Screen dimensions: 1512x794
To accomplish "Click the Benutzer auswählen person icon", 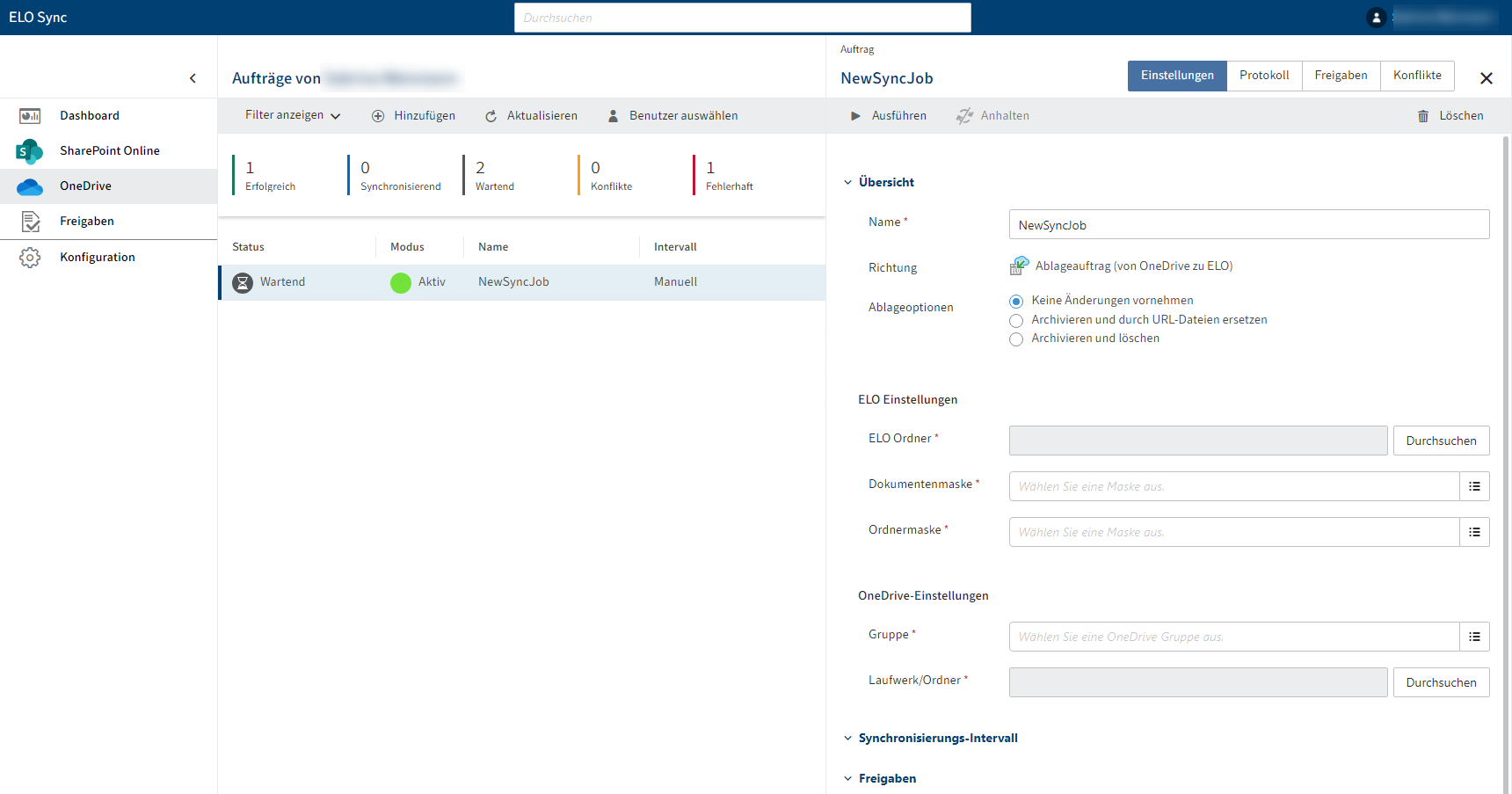I will point(614,116).
